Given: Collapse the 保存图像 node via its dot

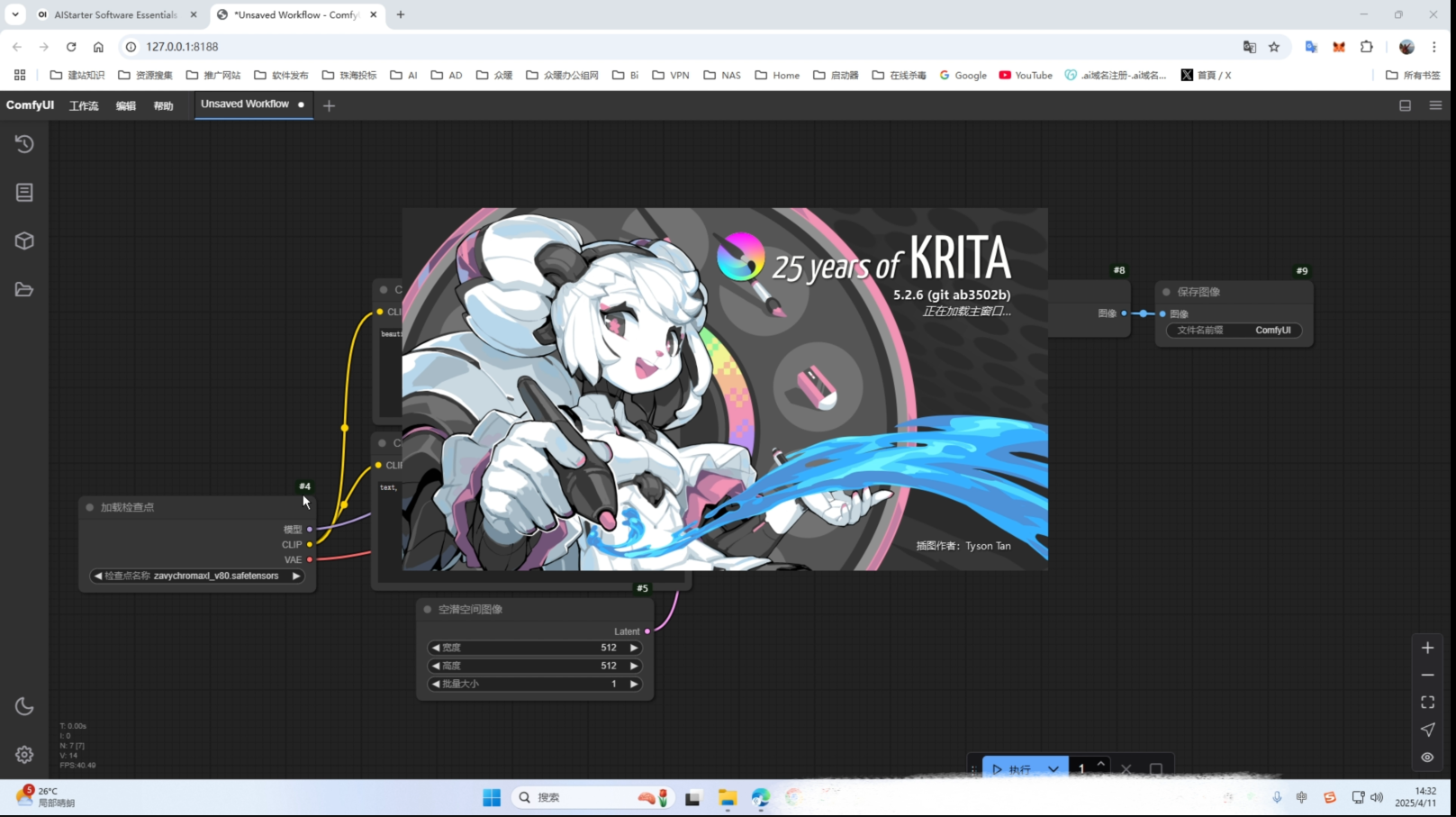Looking at the screenshot, I should pyautogui.click(x=1167, y=292).
